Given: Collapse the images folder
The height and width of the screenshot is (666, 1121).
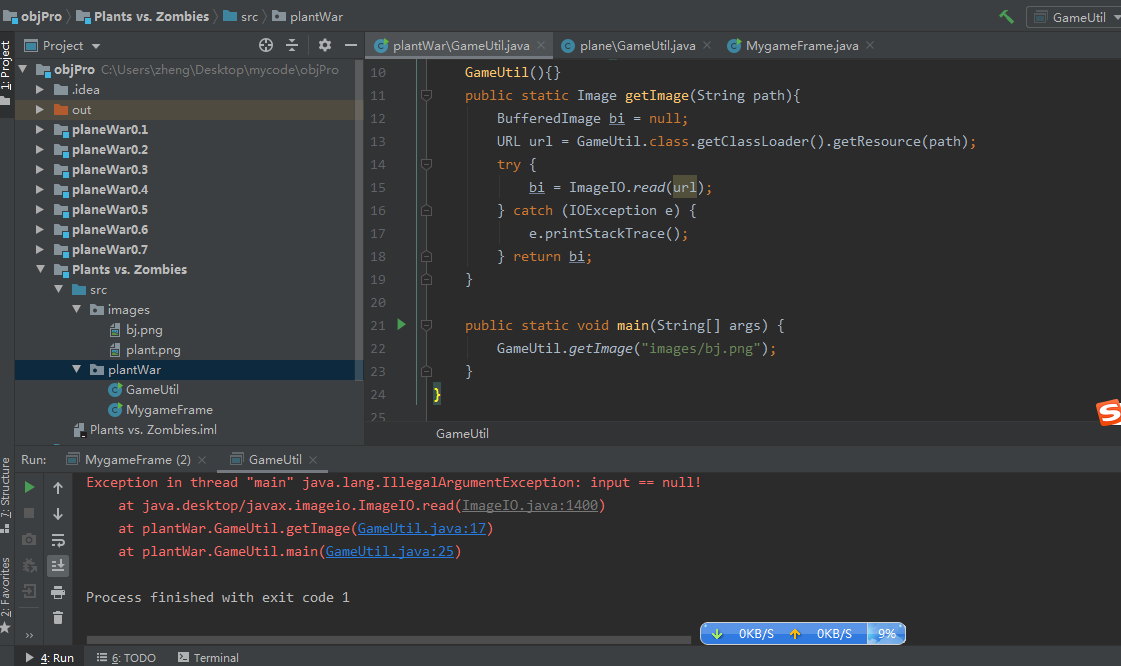Looking at the screenshot, I should pyautogui.click(x=76, y=309).
